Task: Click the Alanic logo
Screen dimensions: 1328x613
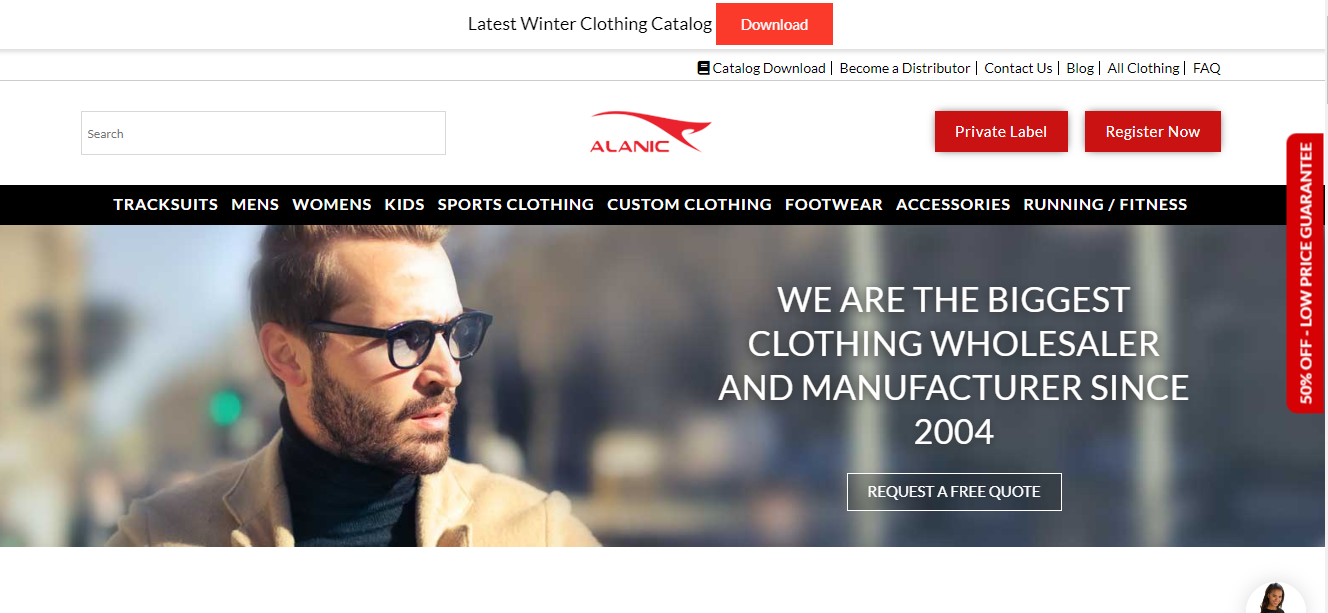Action: 650,132
